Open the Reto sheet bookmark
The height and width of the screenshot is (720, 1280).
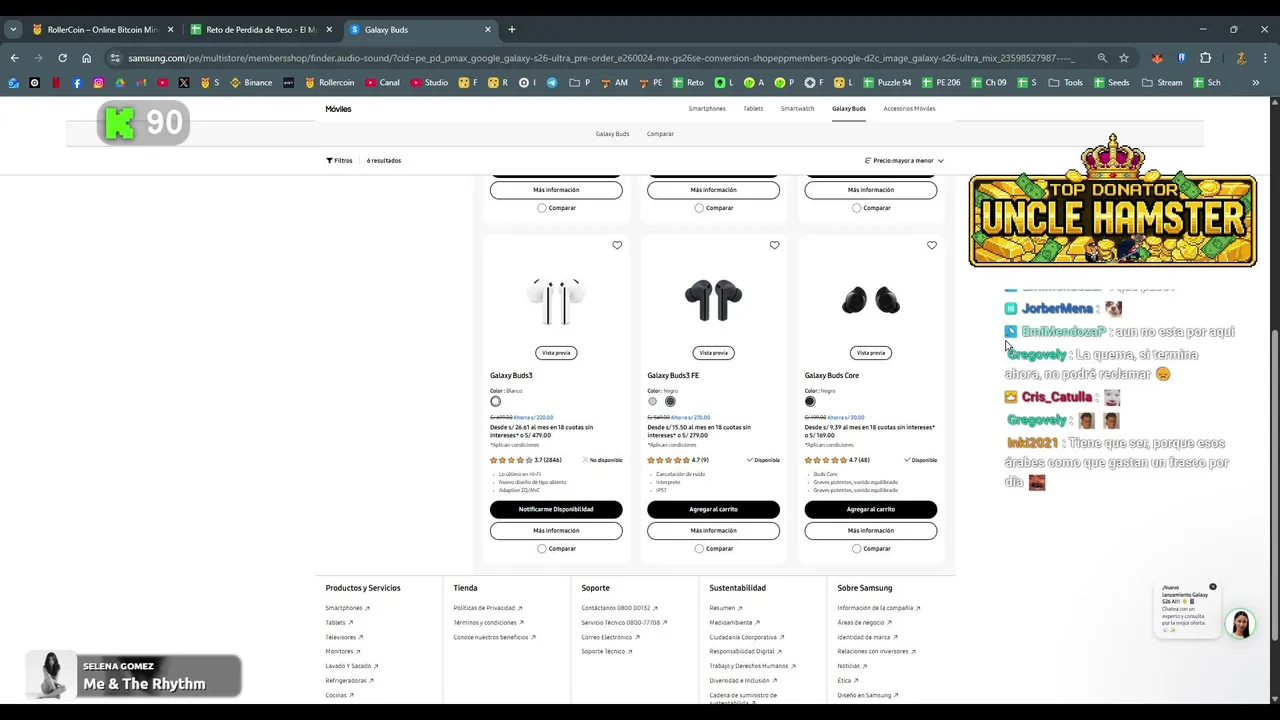(x=688, y=83)
